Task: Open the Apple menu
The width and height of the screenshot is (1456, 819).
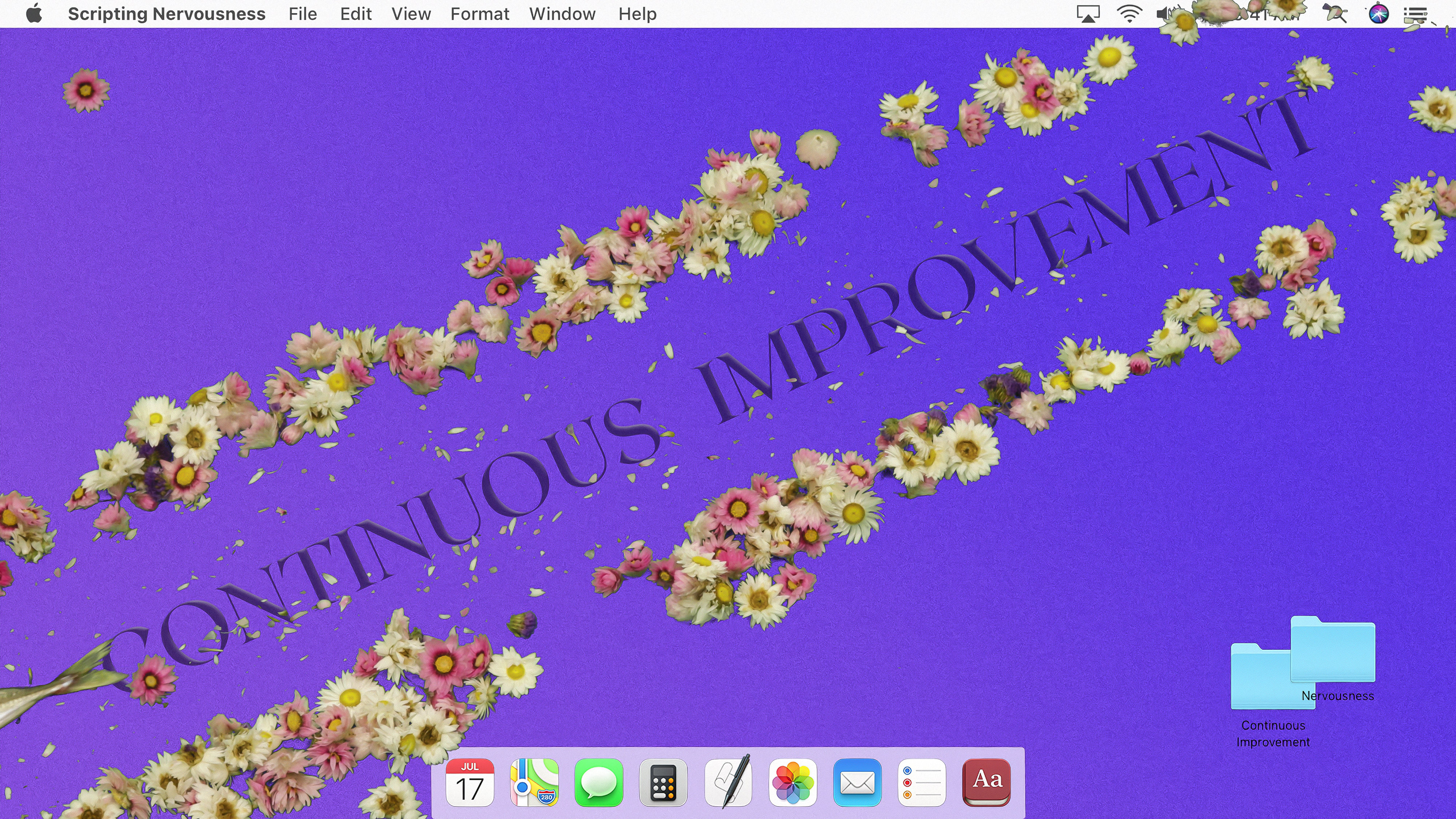Action: point(34,13)
